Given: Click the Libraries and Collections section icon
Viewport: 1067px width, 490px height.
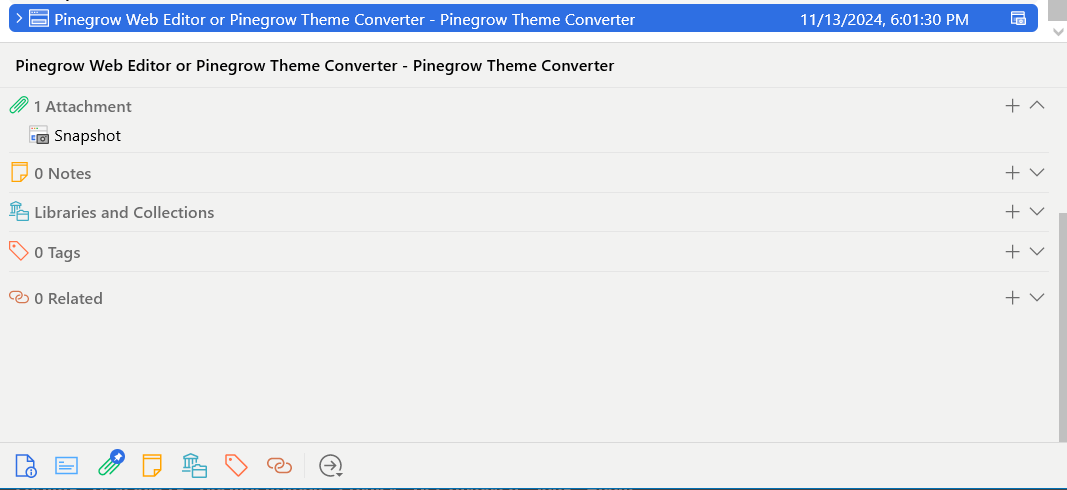Looking at the screenshot, I should (19, 212).
